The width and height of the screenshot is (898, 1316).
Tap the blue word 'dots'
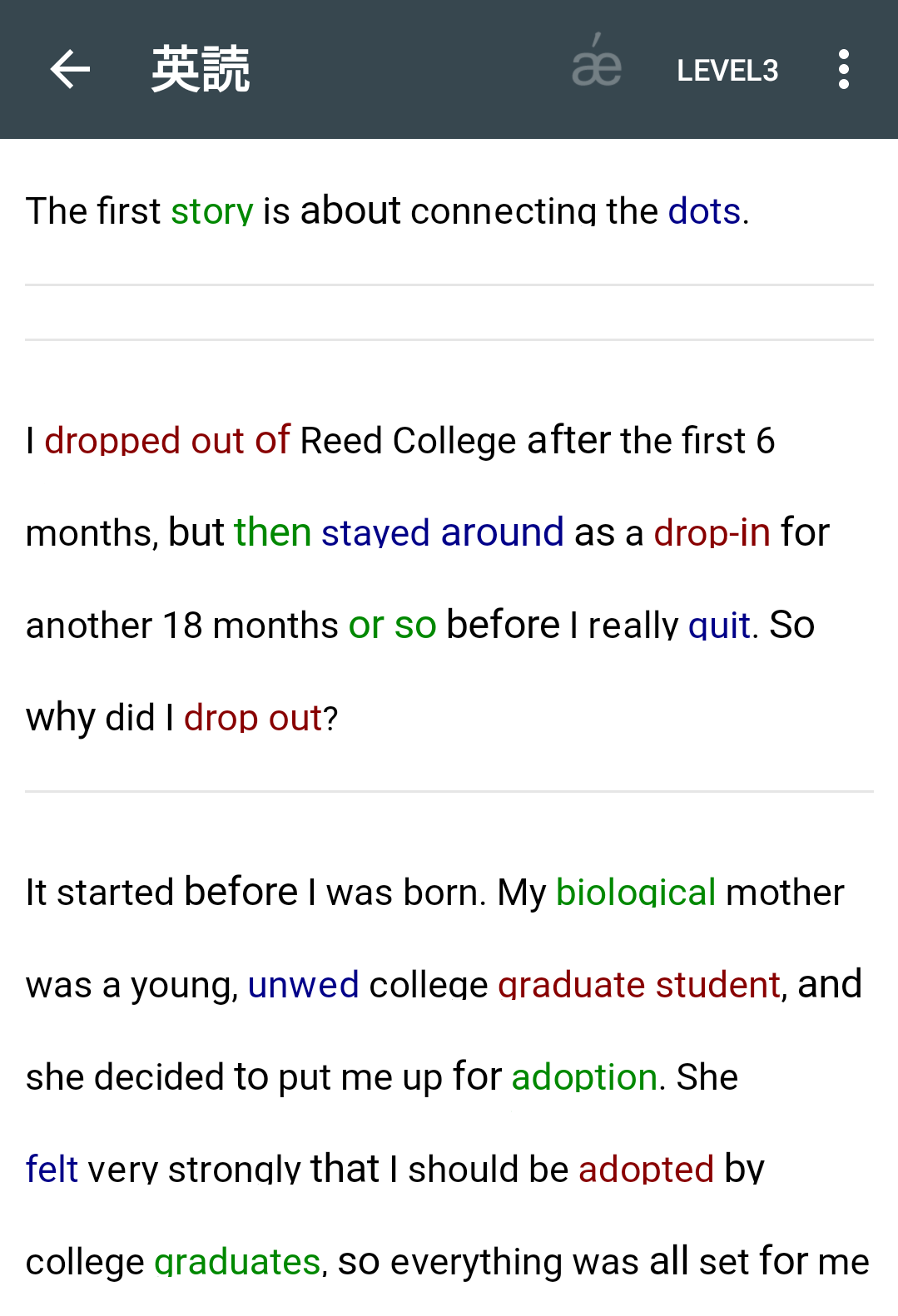pos(704,210)
